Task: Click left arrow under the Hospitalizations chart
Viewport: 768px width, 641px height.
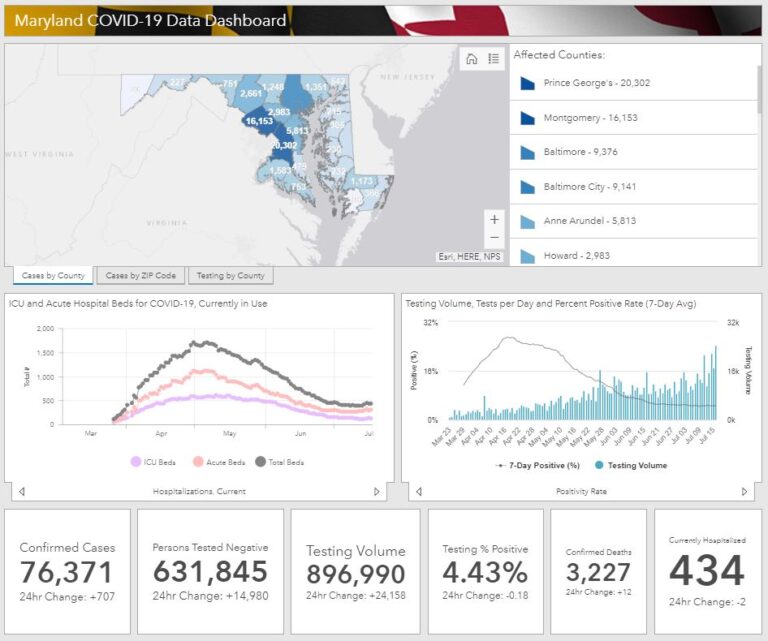Action: pos(22,491)
